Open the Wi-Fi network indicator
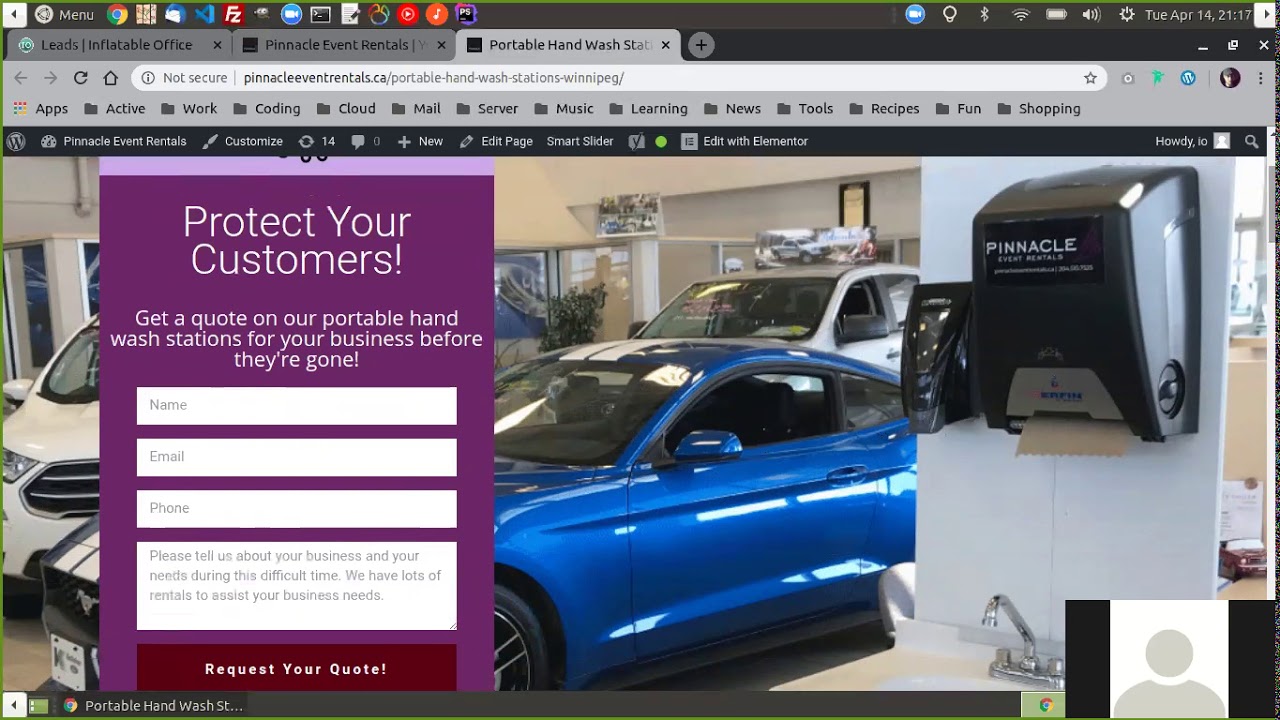This screenshot has height=720, width=1280. pos(1021,14)
